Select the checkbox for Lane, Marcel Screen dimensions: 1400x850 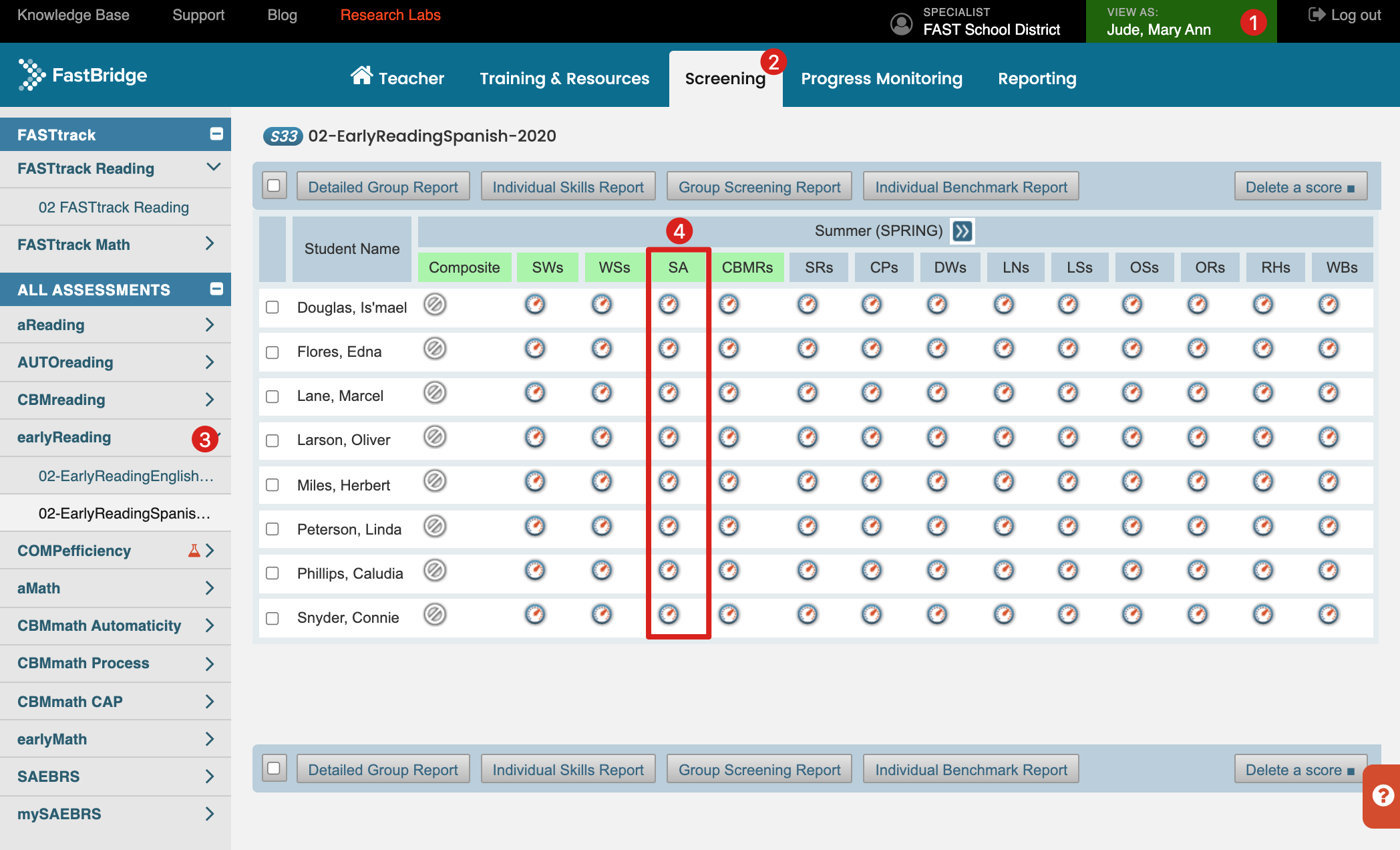point(273,396)
